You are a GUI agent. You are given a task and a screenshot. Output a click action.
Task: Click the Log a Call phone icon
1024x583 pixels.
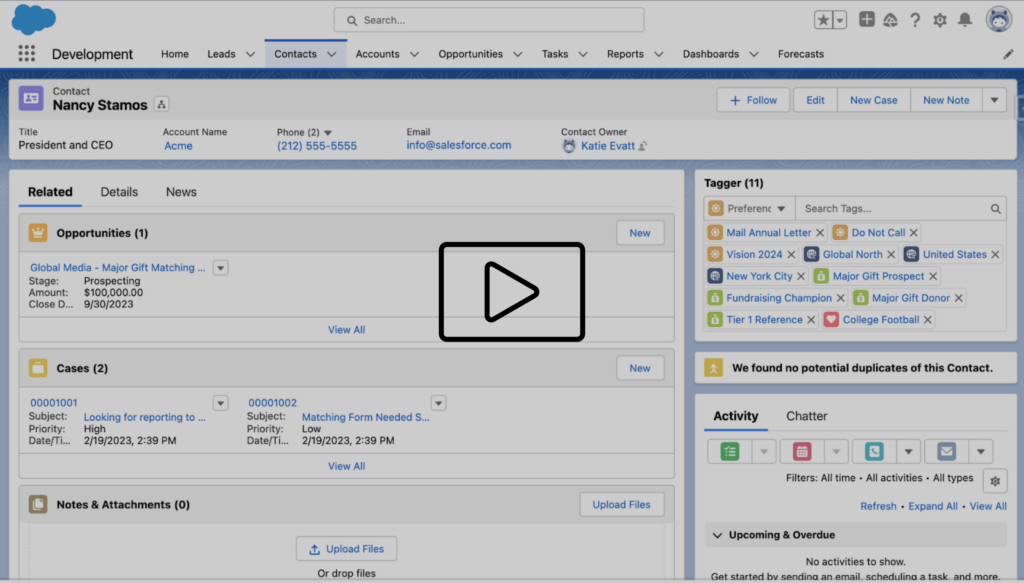[x=874, y=451]
